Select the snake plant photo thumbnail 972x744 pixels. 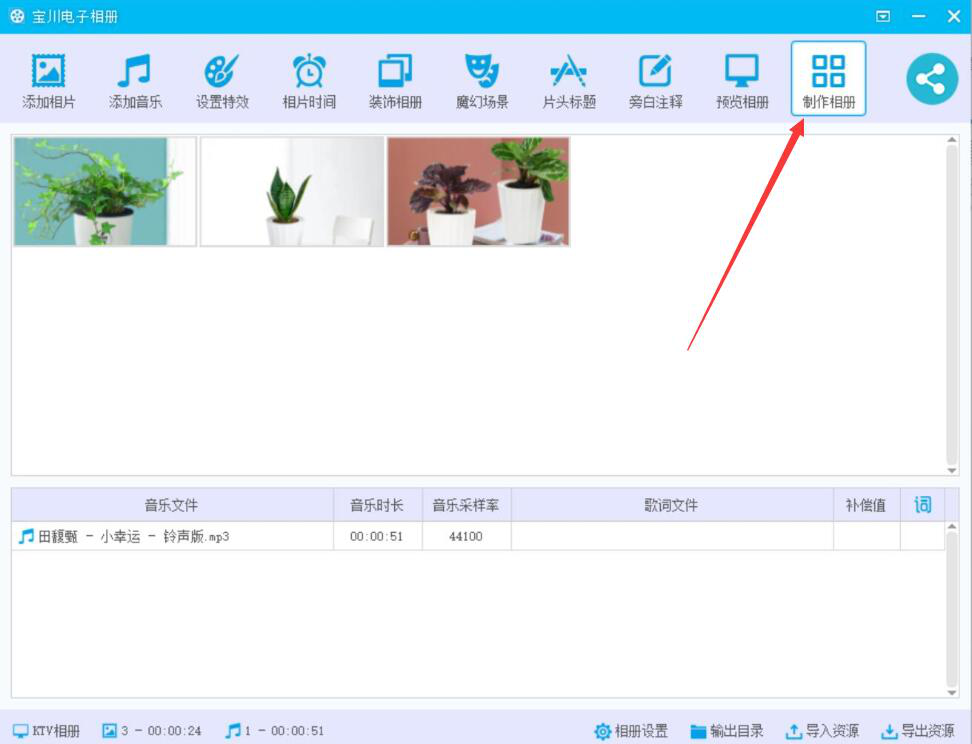click(x=292, y=192)
